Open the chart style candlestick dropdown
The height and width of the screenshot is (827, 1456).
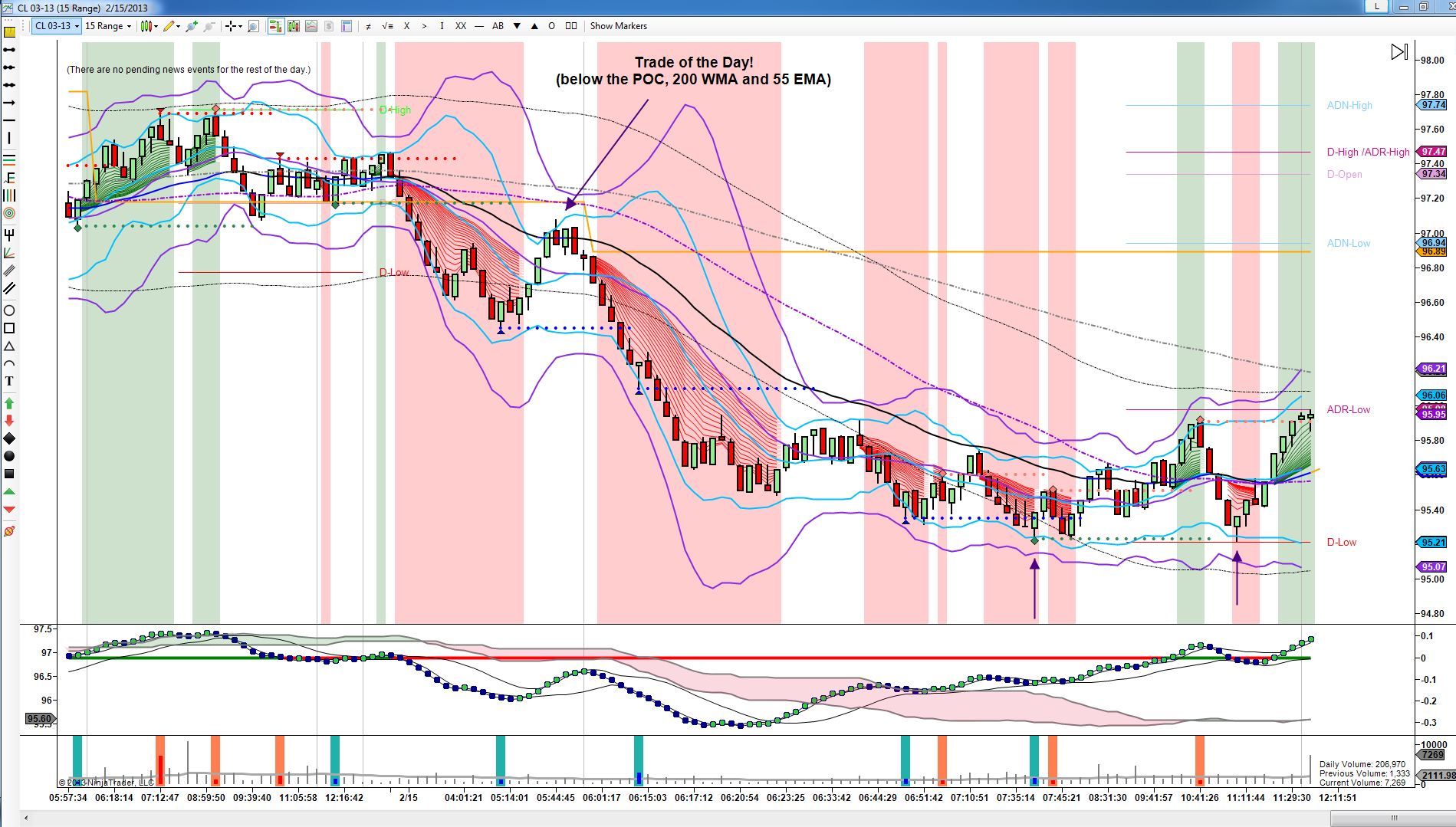point(150,26)
